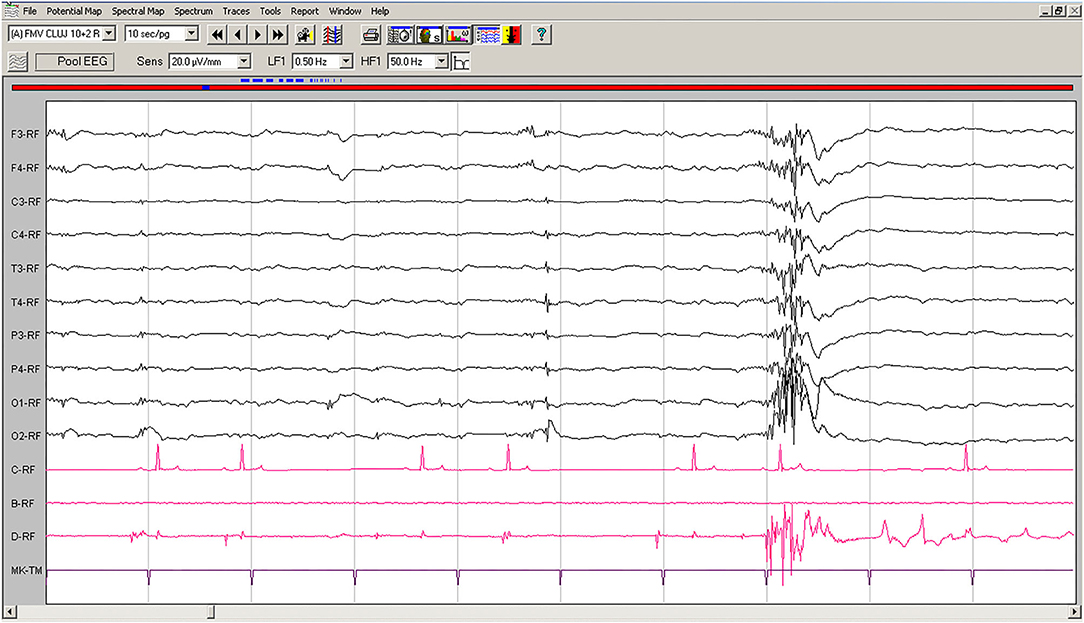The width and height of the screenshot is (1084, 623).
Task: Select the O2-RF channel label
Action: point(25,436)
